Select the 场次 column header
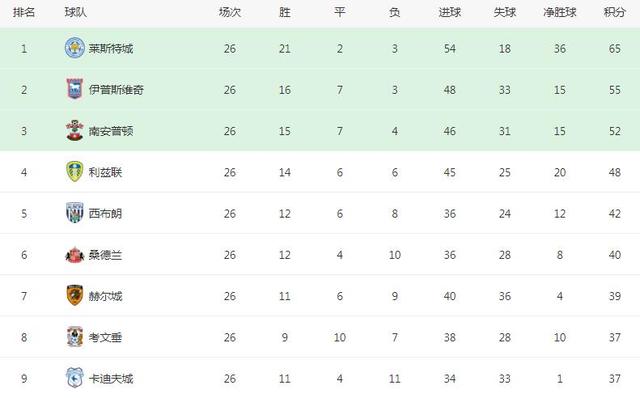Image resolution: width=640 pixels, height=398 pixels. click(x=230, y=12)
